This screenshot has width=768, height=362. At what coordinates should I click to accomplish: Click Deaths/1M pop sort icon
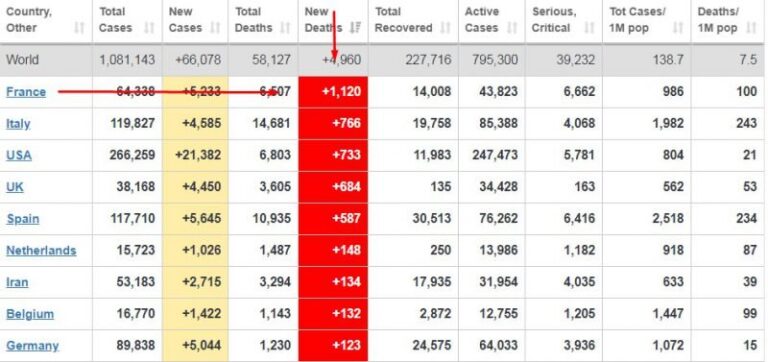tap(751, 28)
